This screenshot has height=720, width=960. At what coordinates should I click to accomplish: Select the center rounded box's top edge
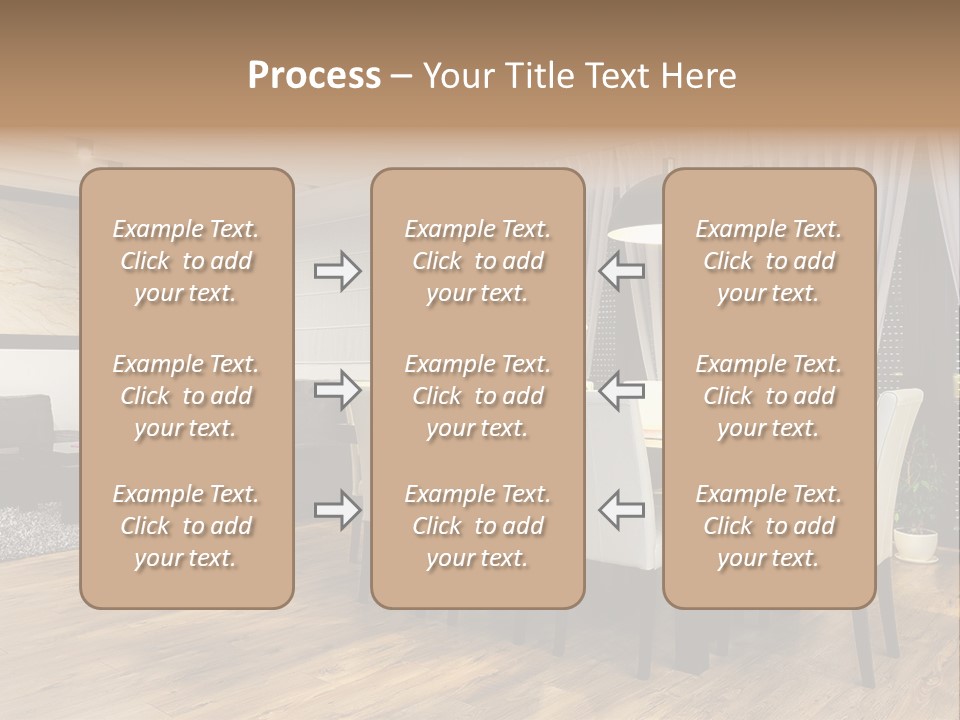coord(477,169)
